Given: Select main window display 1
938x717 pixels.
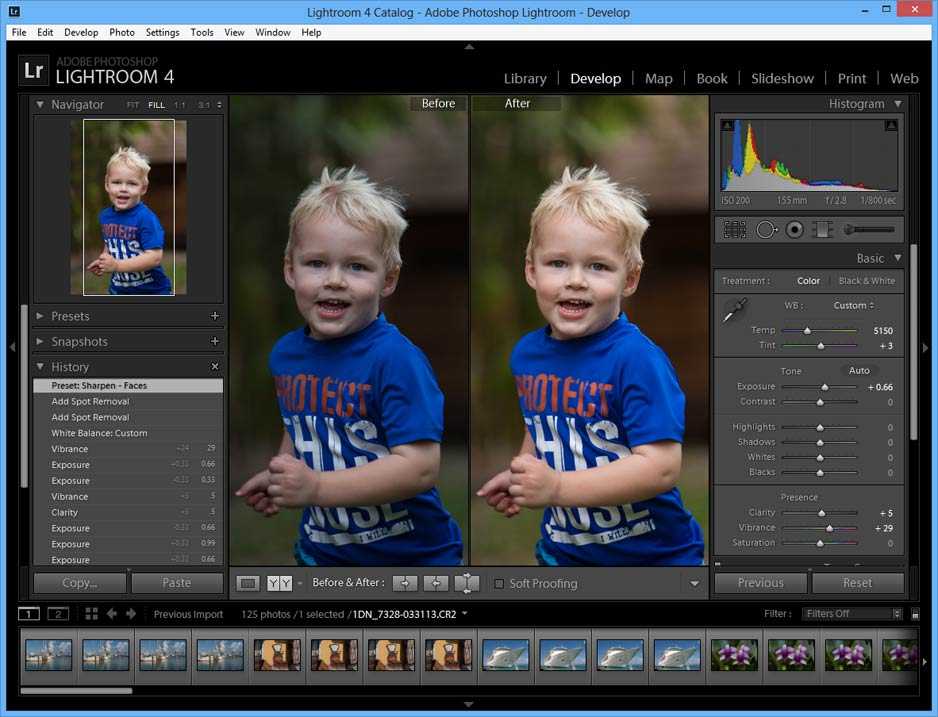Looking at the screenshot, I should pyautogui.click(x=29, y=614).
